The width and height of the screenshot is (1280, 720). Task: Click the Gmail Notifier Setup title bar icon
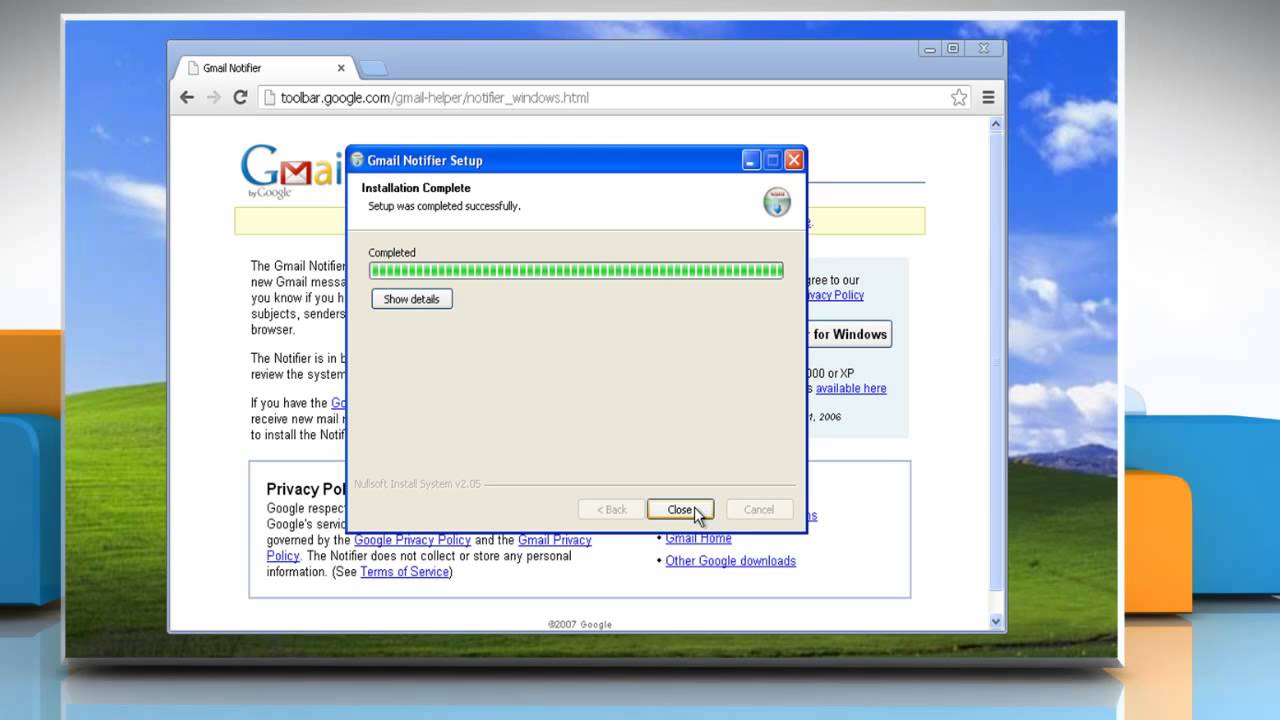pyautogui.click(x=357, y=160)
